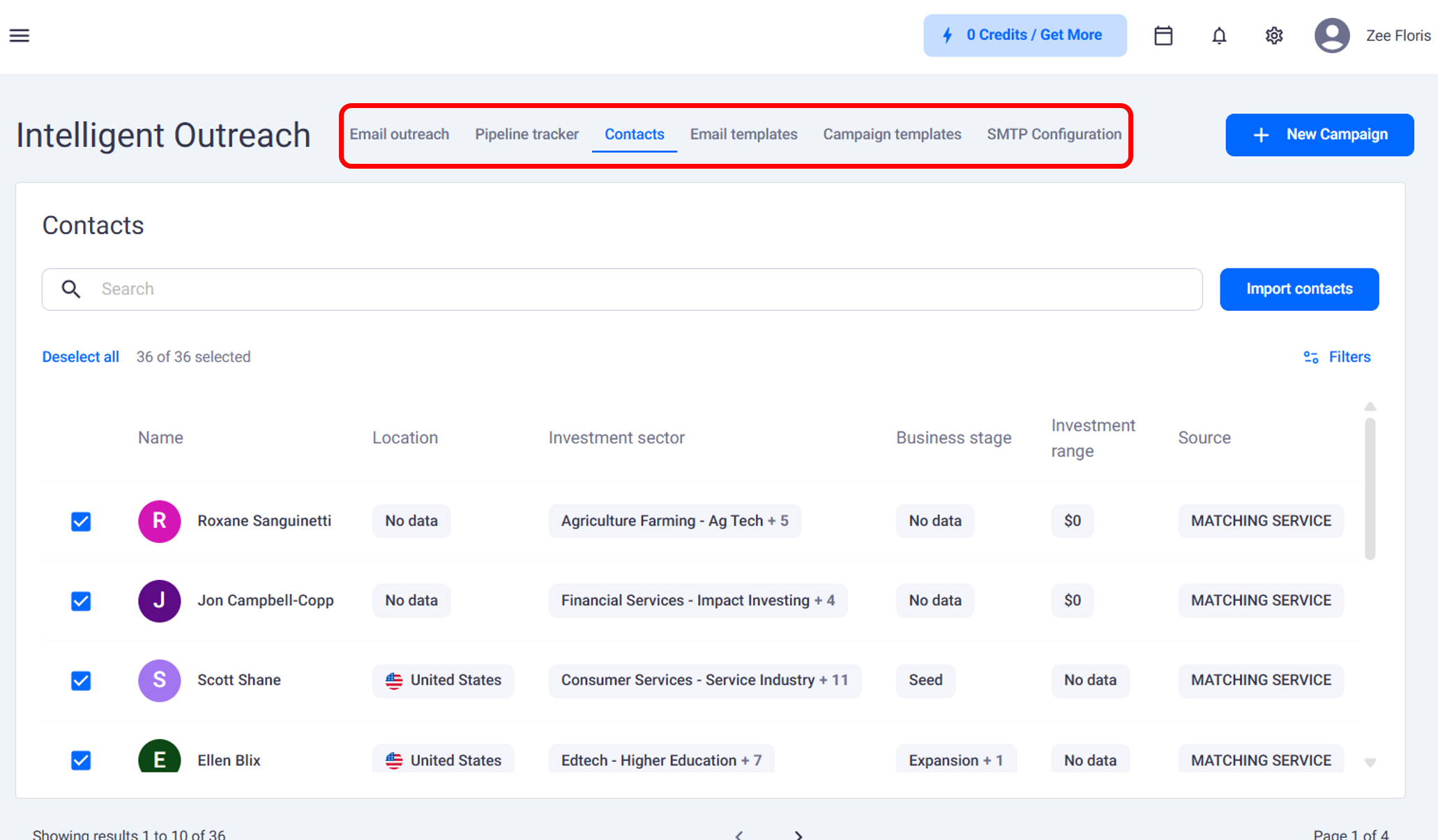This screenshot has width=1438, height=840.
Task: Open the settings gear icon
Action: pos(1274,36)
